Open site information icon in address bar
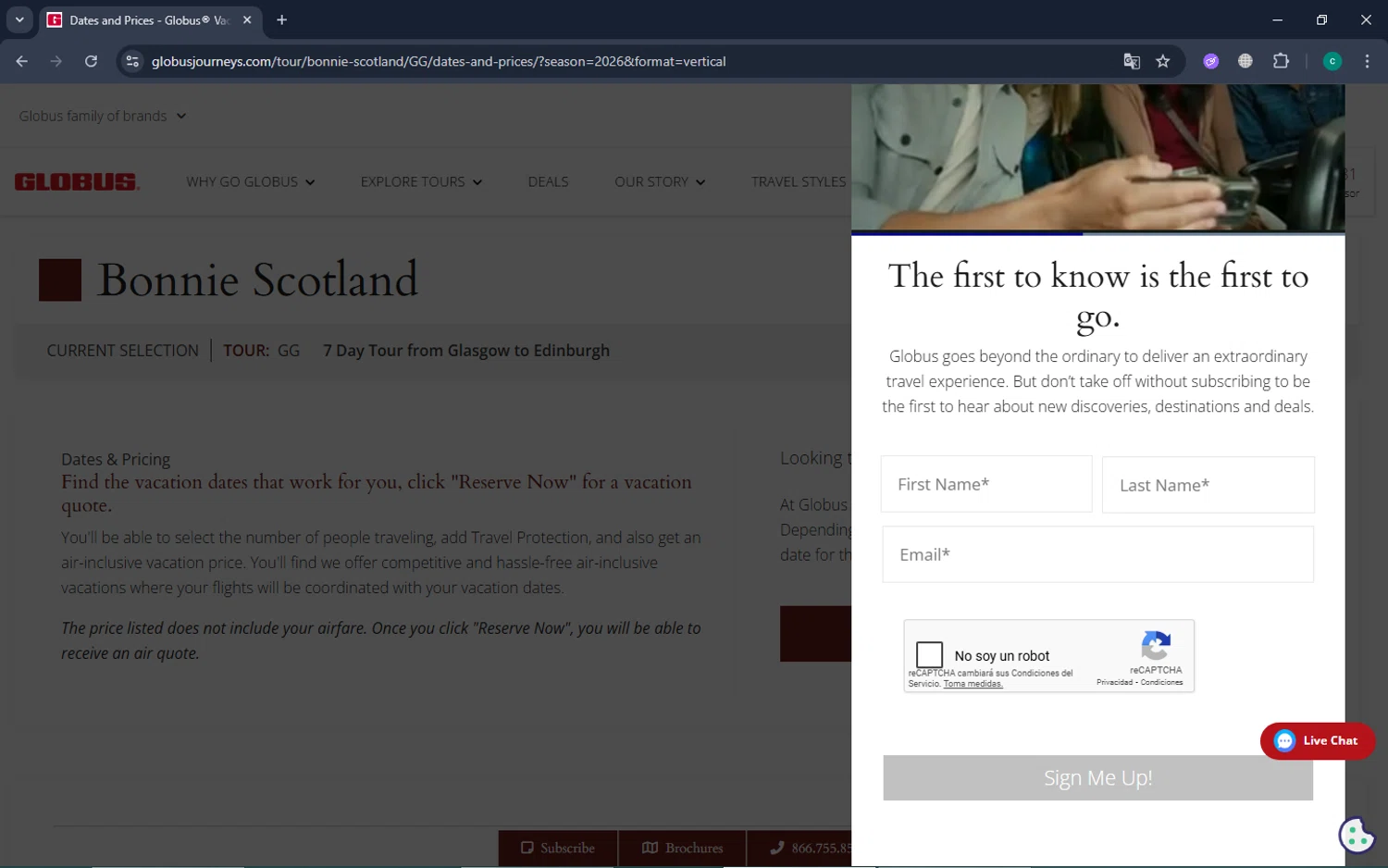 pyautogui.click(x=132, y=61)
